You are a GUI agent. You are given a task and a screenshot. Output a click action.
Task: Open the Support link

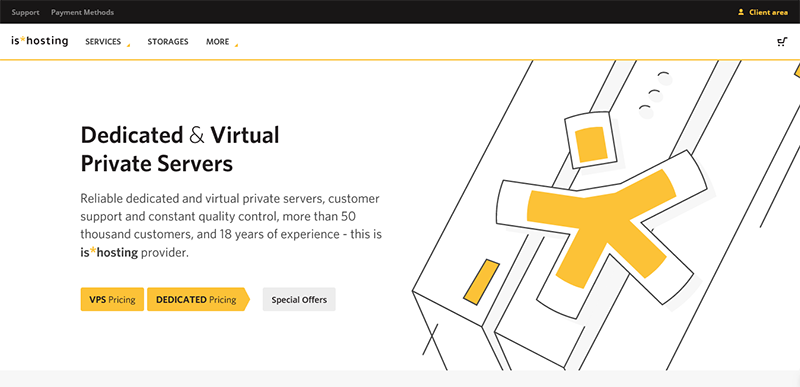26,12
